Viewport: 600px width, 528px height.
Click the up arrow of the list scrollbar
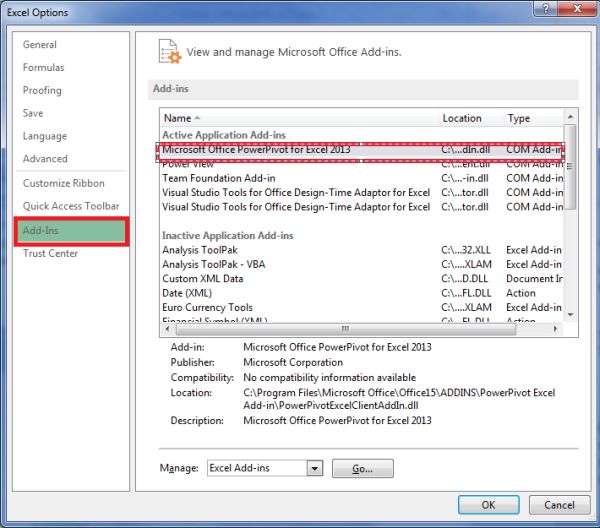570,117
